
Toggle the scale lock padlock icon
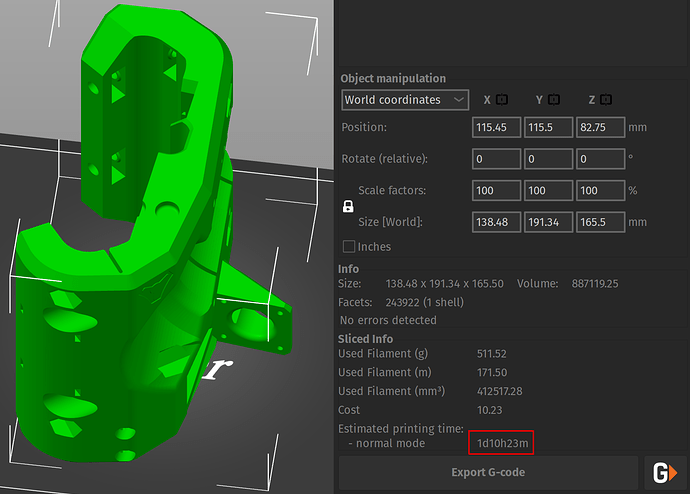click(348, 206)
